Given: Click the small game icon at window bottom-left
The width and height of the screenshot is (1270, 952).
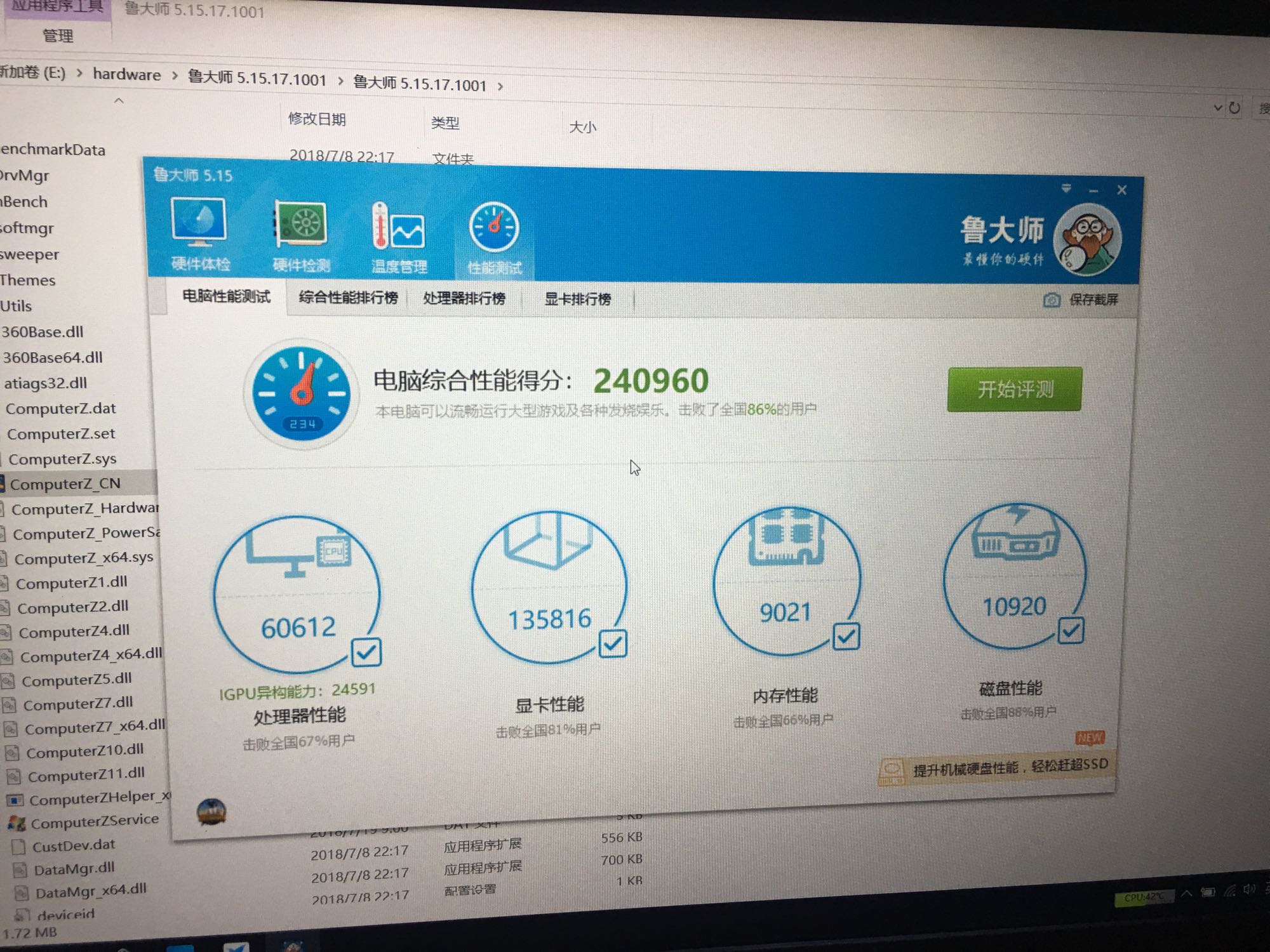Looking at the screenshot, I should 211,811.
